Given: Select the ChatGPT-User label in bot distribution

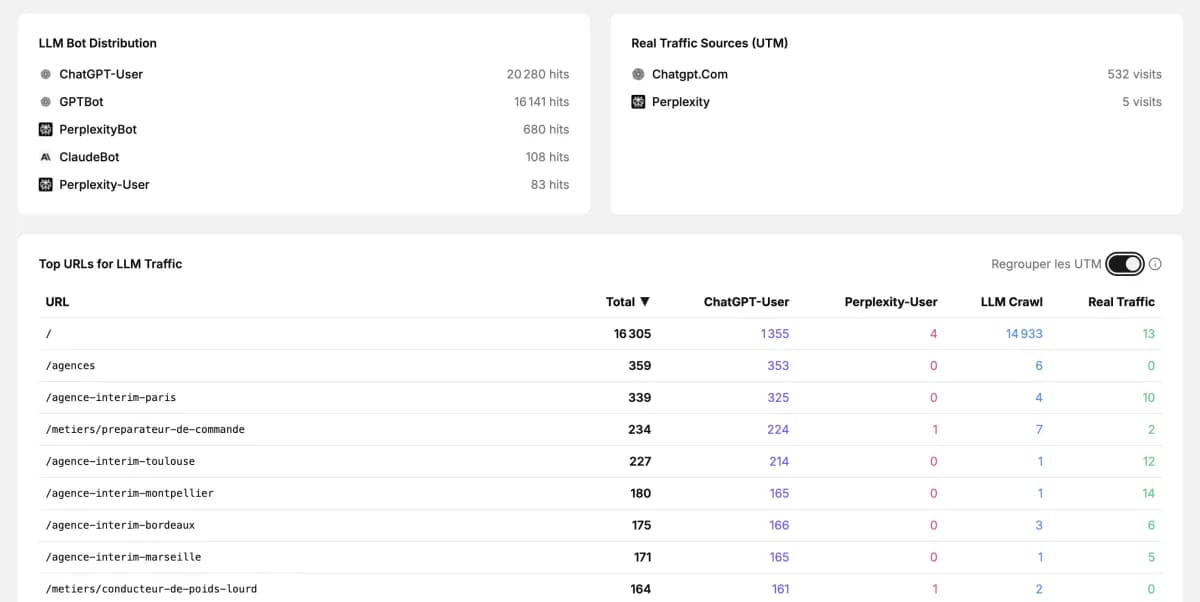Looking at the screenshot, I should 101,74.
